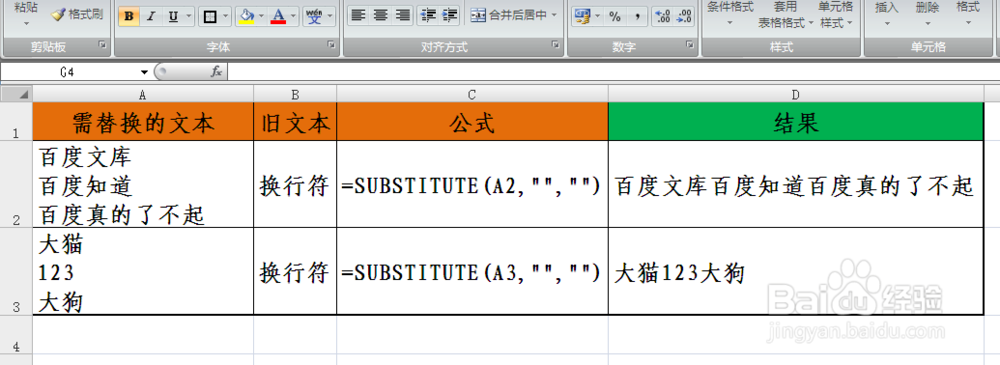Increase decimal places icon
The image size is (1000, 365).
[663, 17]
